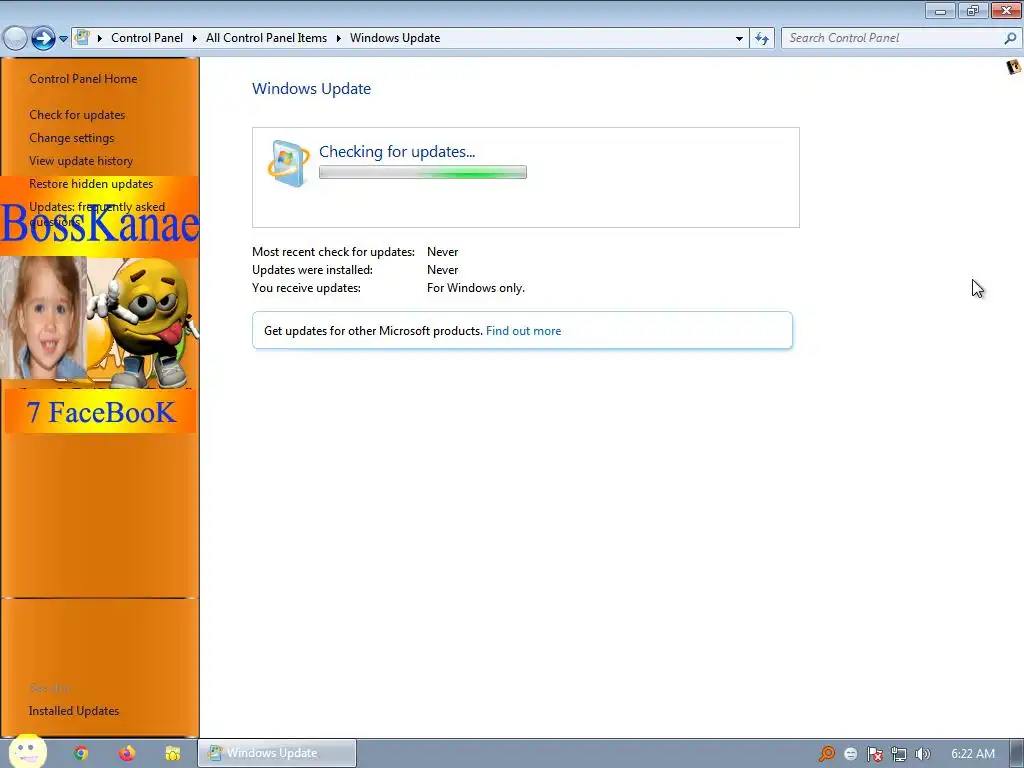The image size is (1024, 768).
Task: Open address bar history dropdown
Action: tap(739, 39)
